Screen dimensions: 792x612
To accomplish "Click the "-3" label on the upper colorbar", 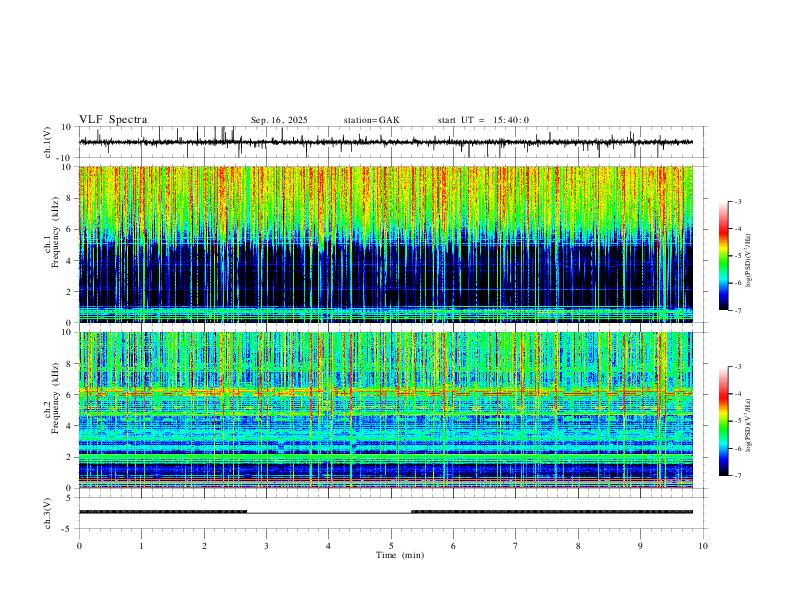I will tap(738, 201).
